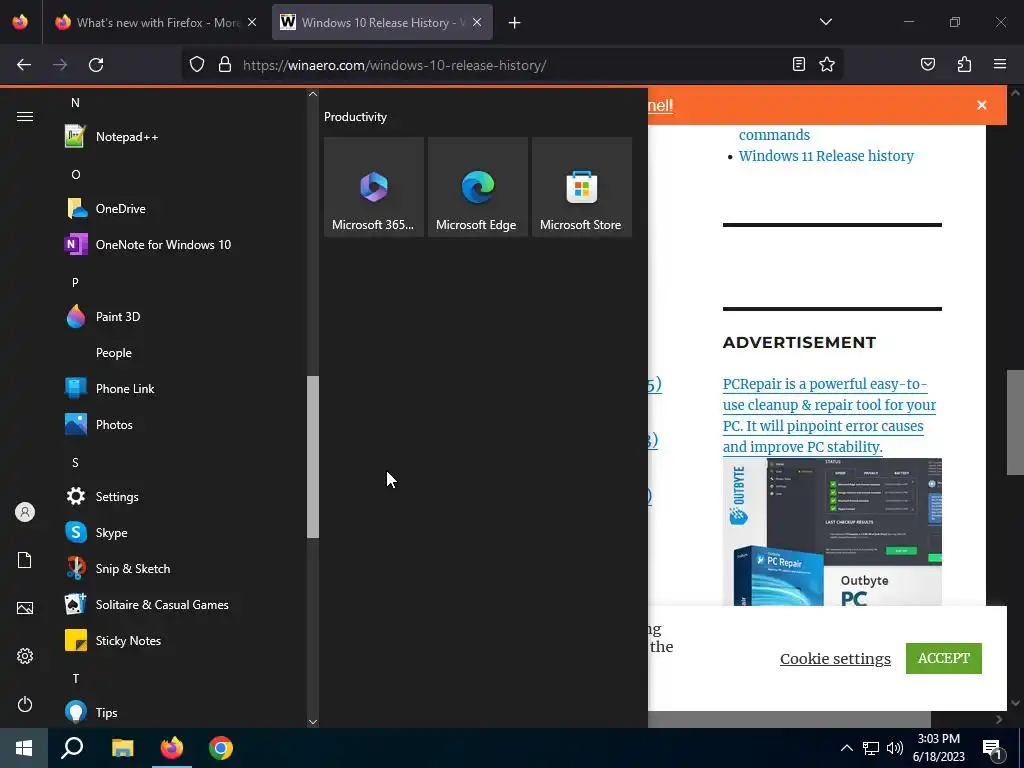Viewport: 1024px width, 768px height.
Task: Click the app list scroll-up arrow
Action: (313, 94)
